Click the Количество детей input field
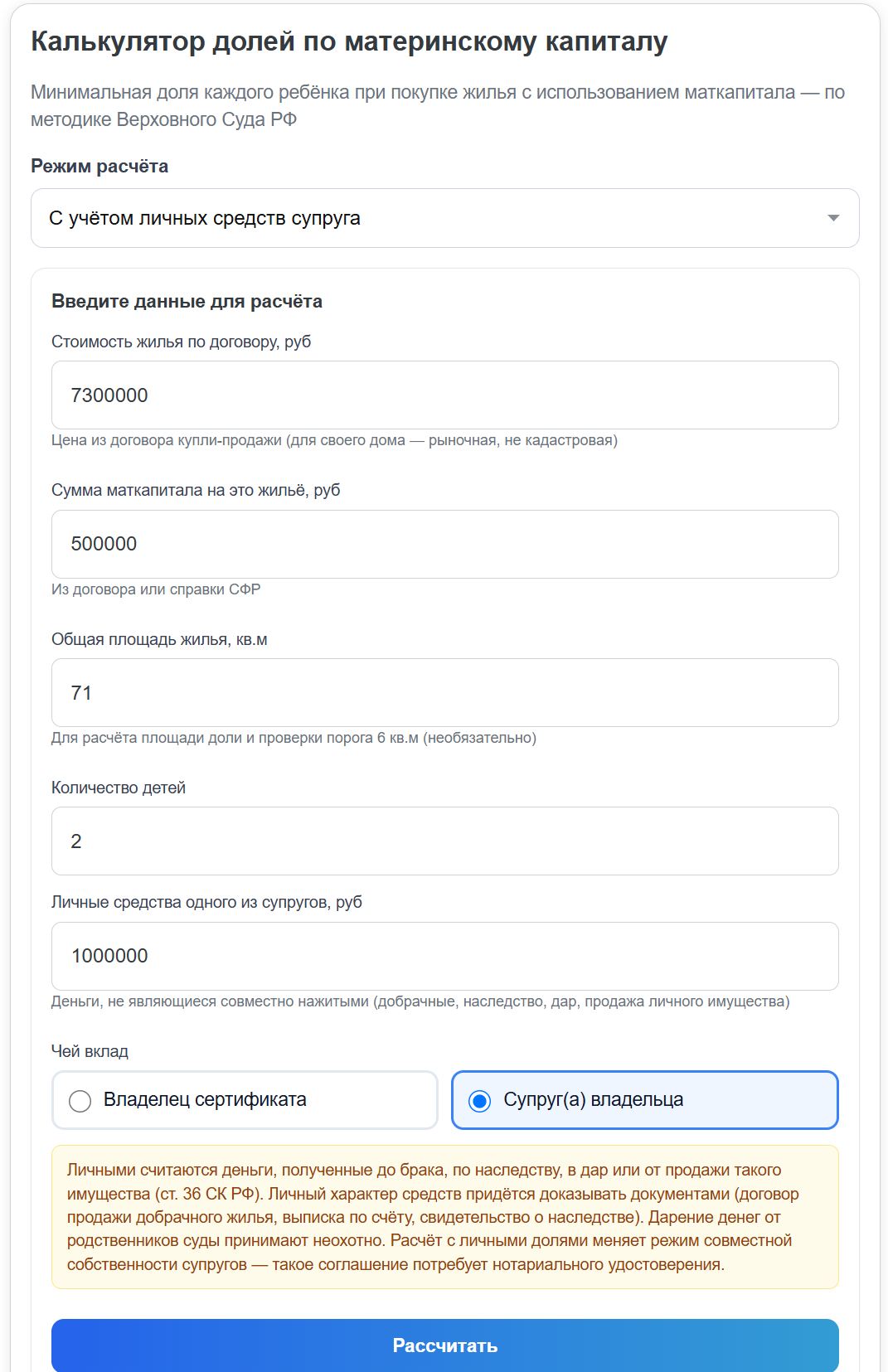 coord(444,841)
